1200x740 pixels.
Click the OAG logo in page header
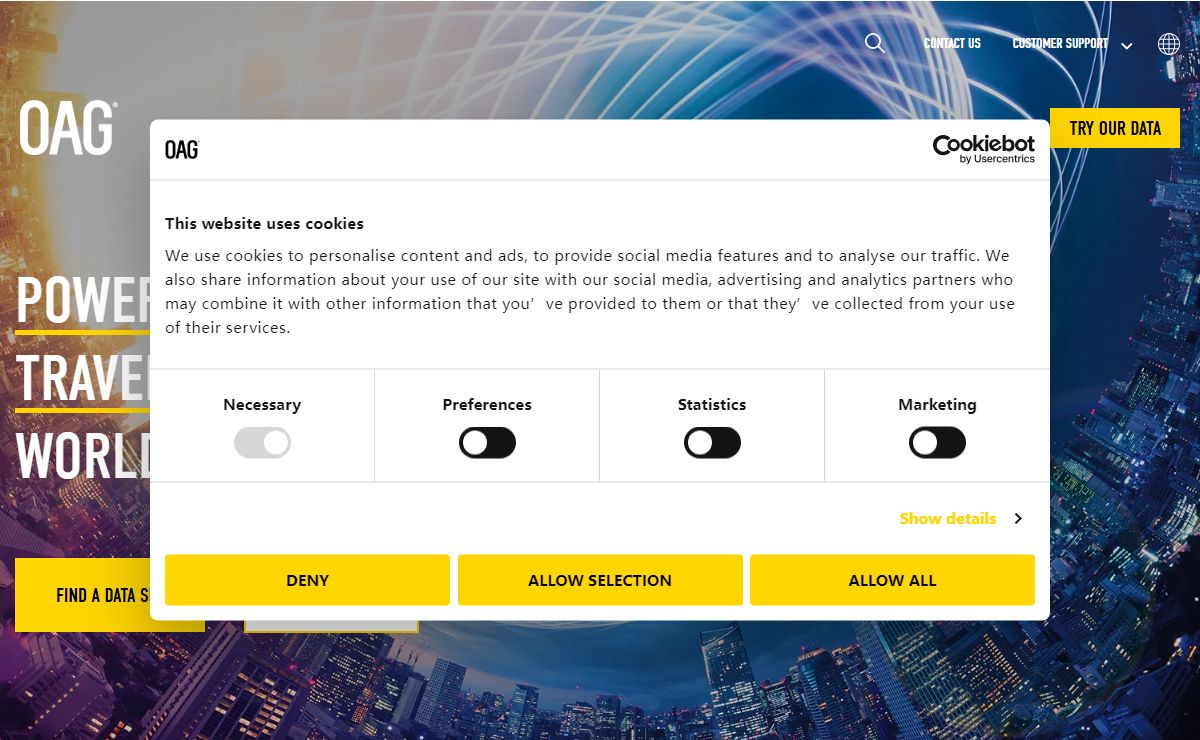tap(67, 127)
